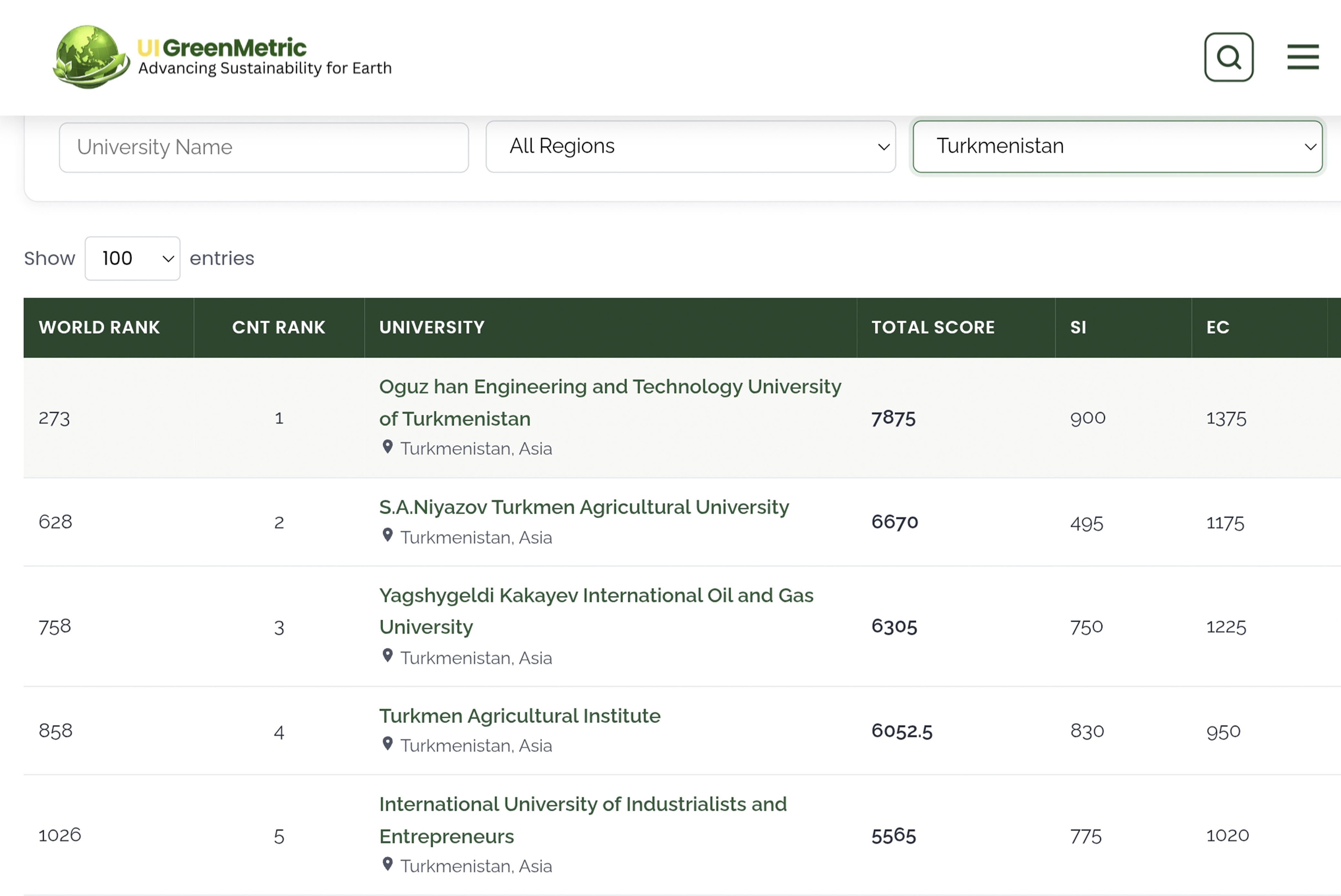Click EC value 1375 cell
The height and width of the screenshot is (896, 1341).
tap(1226, 419)
